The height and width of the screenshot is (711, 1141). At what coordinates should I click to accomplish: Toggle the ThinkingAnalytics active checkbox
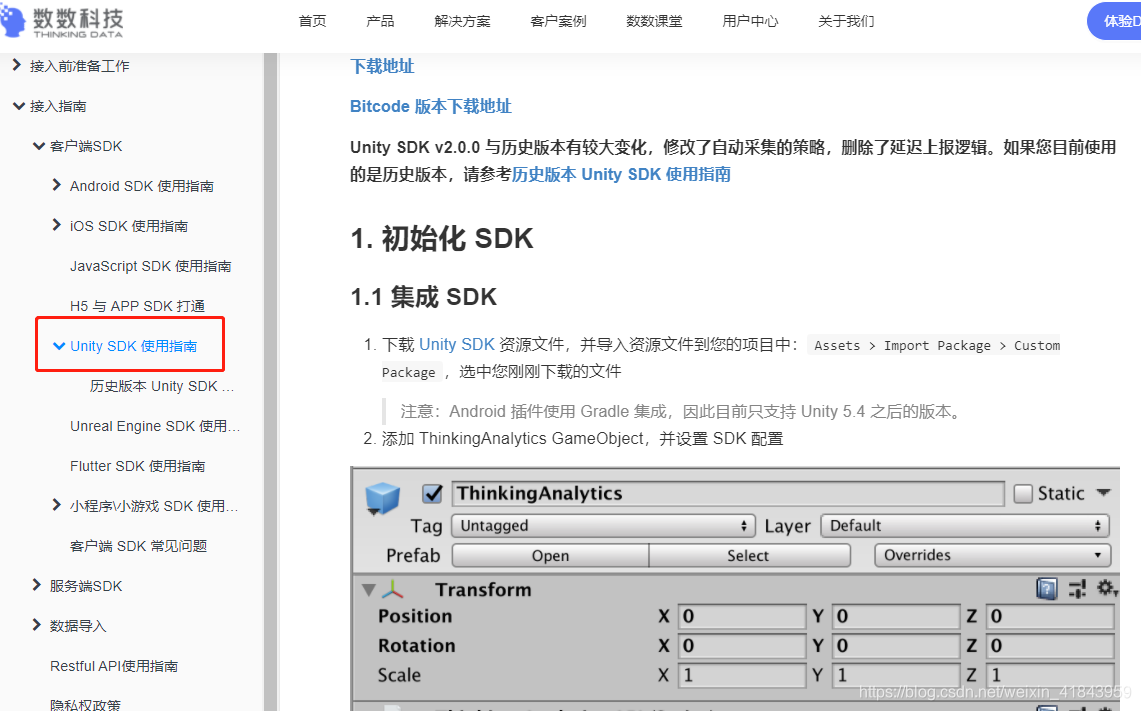[432, 493]
